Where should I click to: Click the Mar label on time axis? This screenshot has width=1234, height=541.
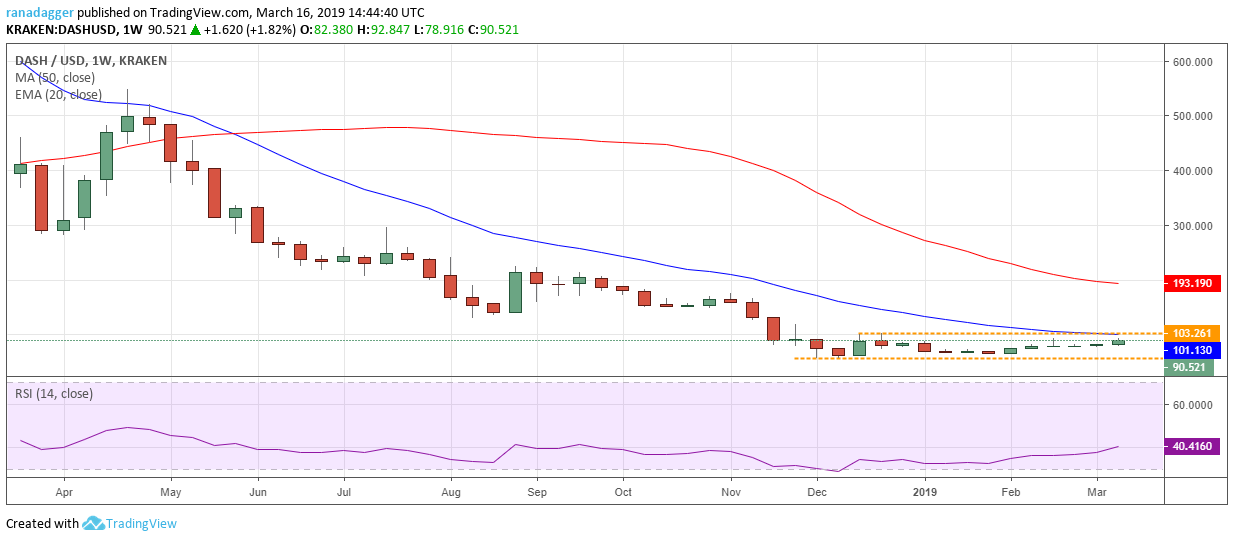(x=1097, y=492)
